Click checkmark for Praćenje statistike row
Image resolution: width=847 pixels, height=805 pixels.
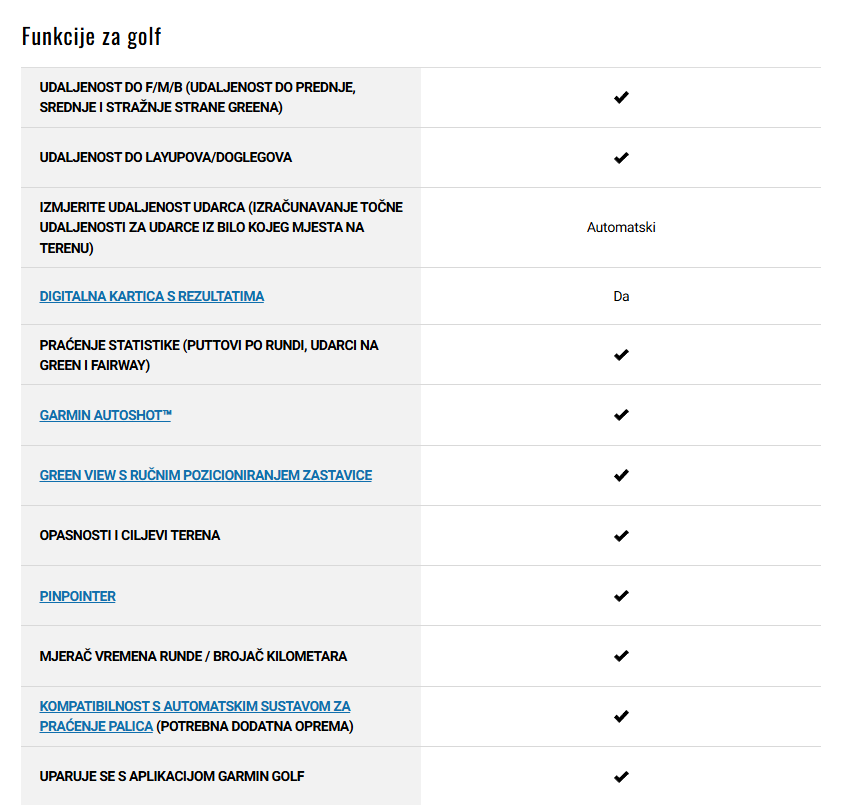pos(621,355)
